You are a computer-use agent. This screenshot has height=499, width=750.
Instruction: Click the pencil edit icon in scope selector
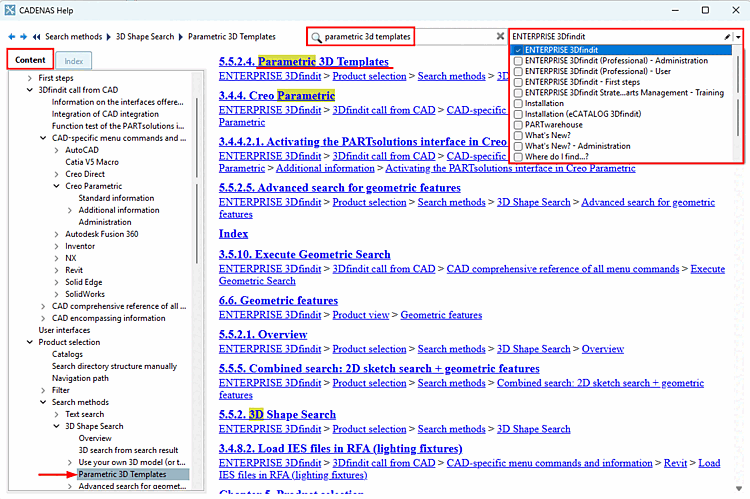(x=728, y=37)
